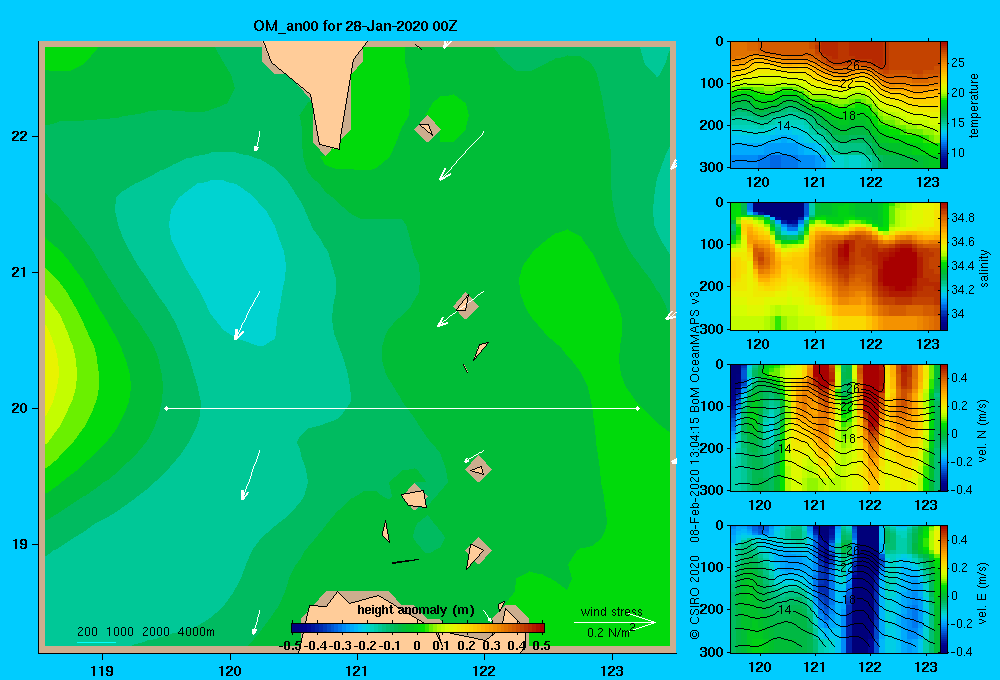Click the long wind arrow near 122E 22N
Image resolution: width=1000 pixels, height=680 pixels.
(461, 156)
